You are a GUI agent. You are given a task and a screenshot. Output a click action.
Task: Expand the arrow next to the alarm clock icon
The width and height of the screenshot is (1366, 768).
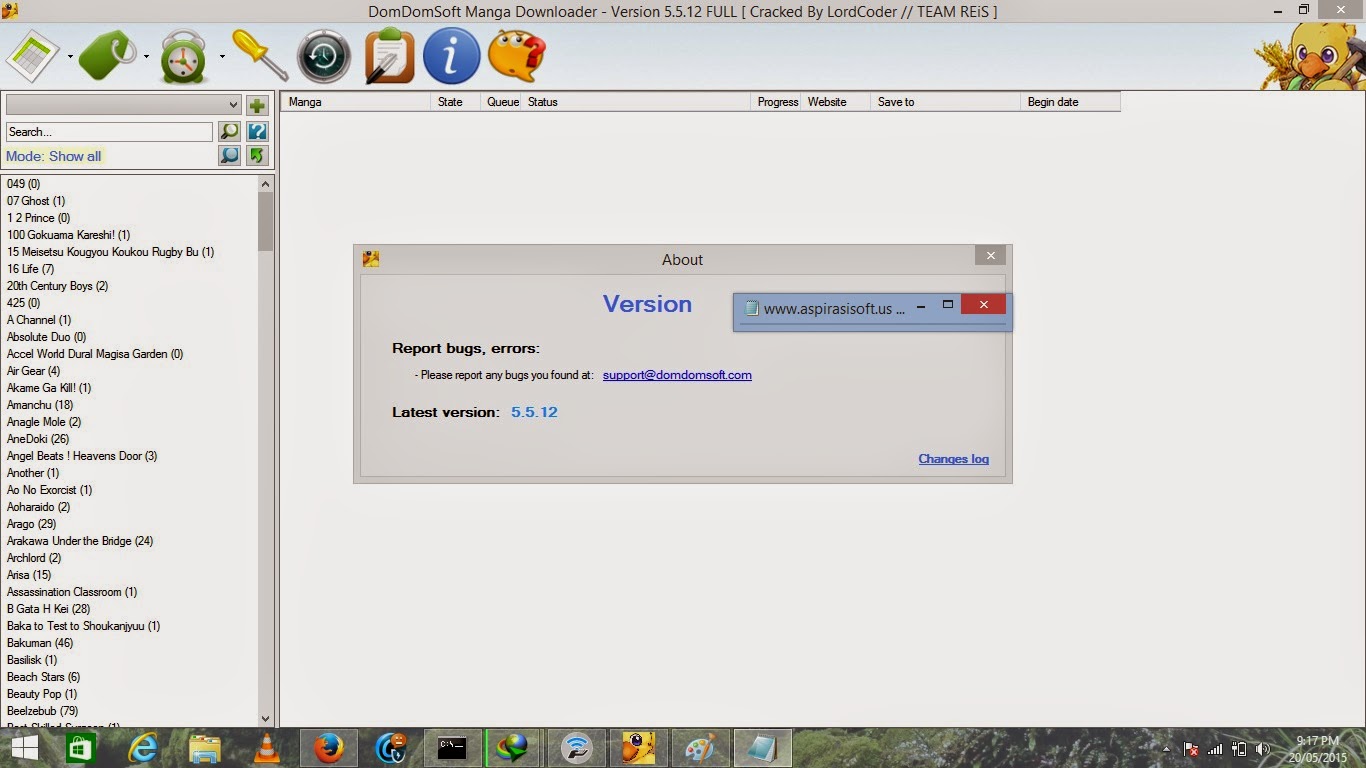pos(222,57)
